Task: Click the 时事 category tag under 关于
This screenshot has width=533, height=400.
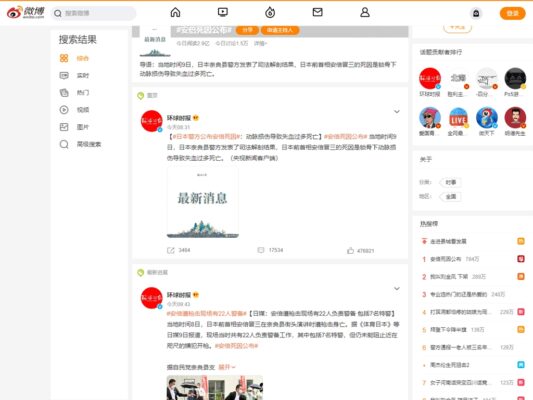Action: coord(450,182)
